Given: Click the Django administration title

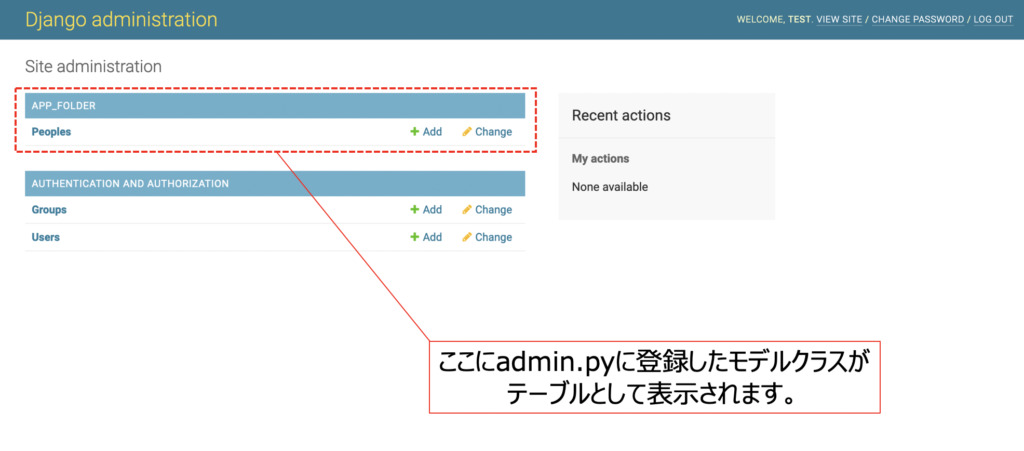Looking at the screenshot, I should click(121, 20).
